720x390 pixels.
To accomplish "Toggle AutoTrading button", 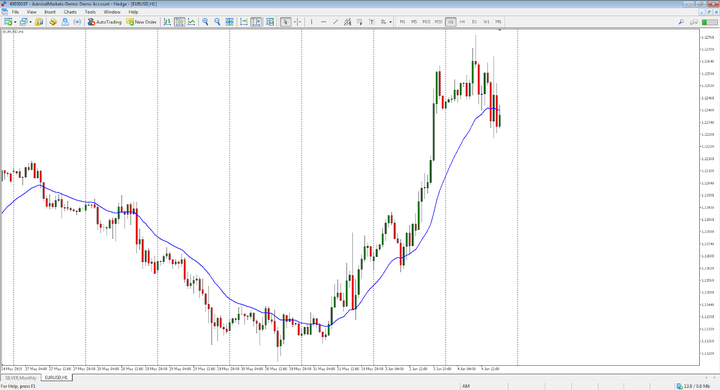I will (105, 22).
